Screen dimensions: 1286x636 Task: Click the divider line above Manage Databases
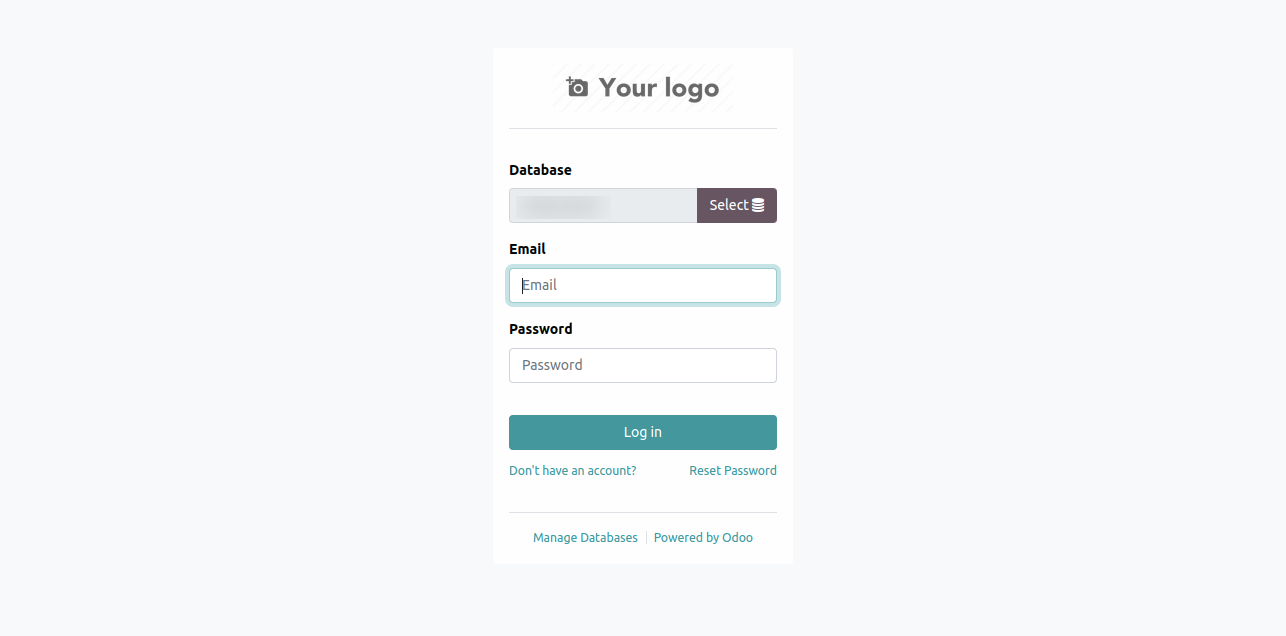pyautogui.click(x=643, y=512)
